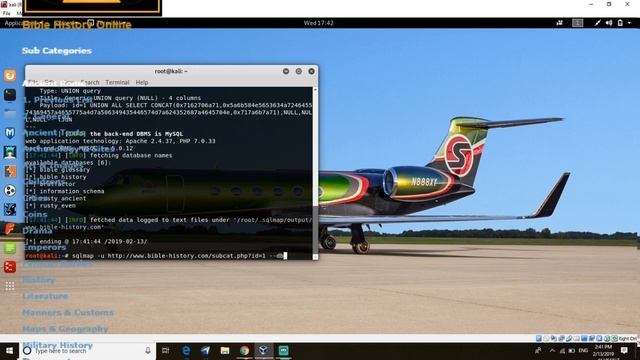Open File Explorer from the taskbar

[225, 351]
